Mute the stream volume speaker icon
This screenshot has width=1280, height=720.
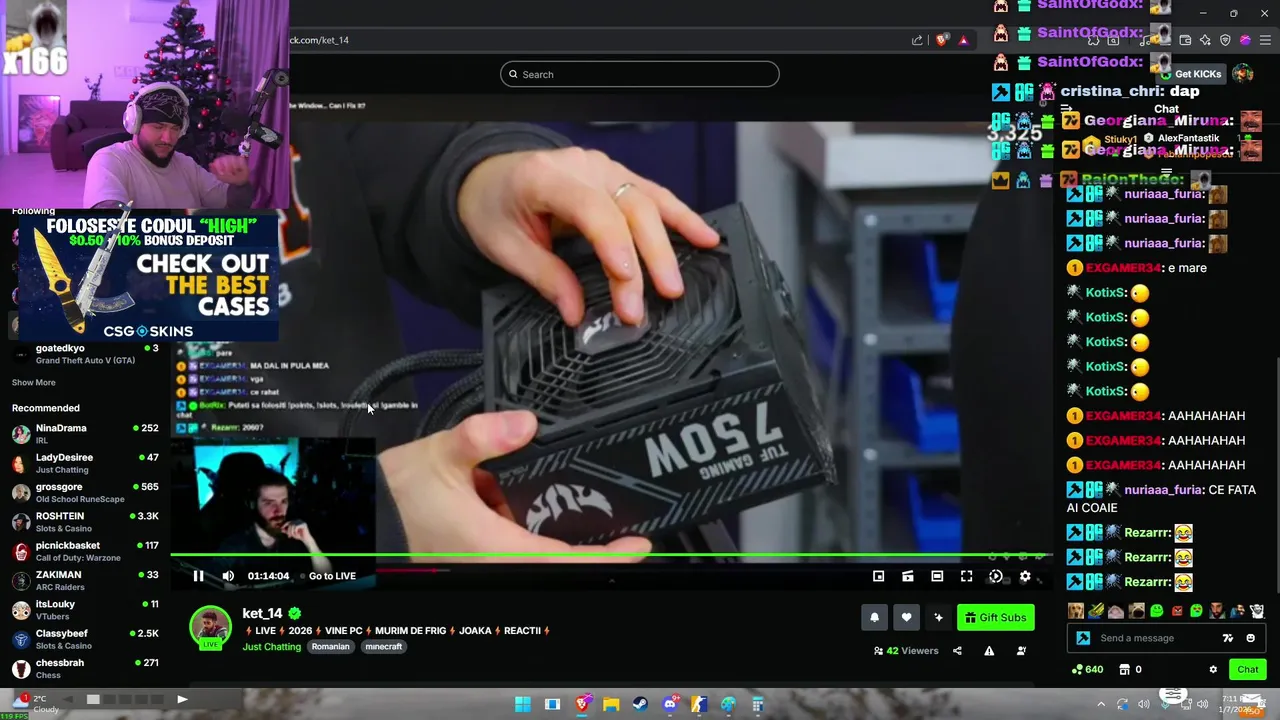[228, 576]
